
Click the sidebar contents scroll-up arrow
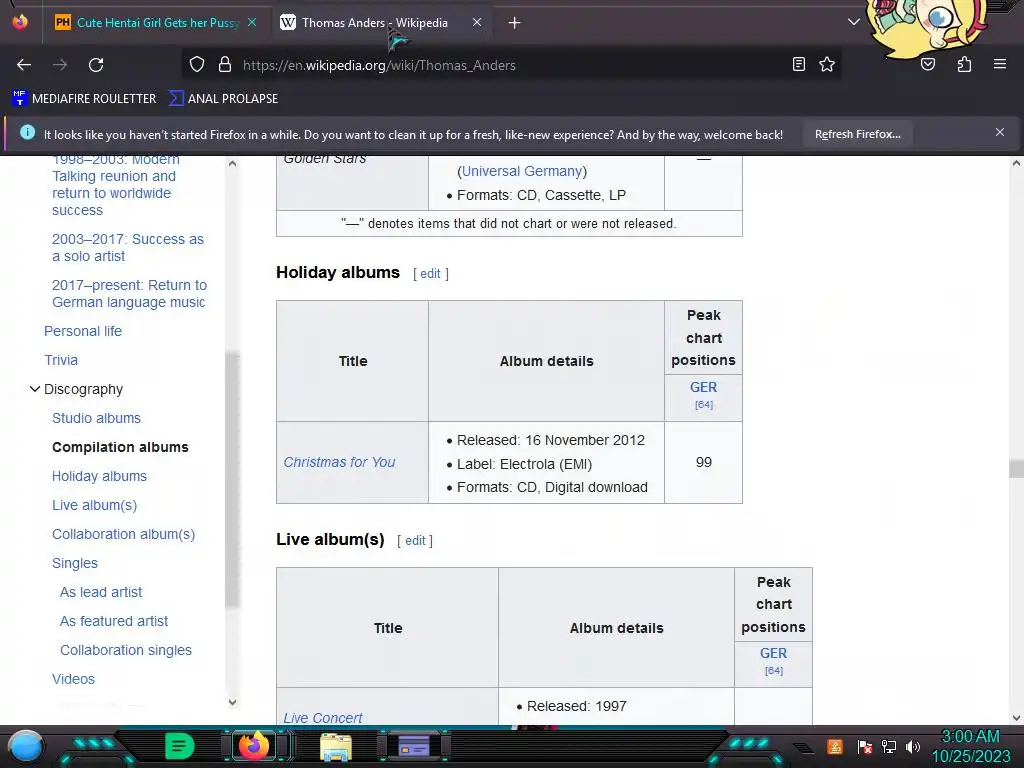[x=232, y=163]
